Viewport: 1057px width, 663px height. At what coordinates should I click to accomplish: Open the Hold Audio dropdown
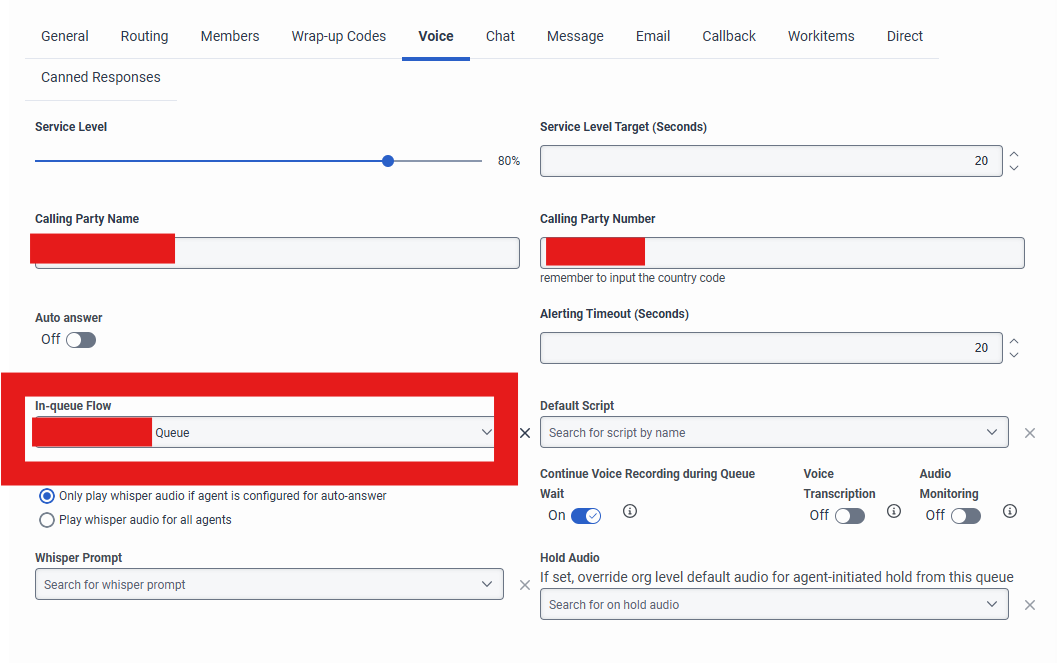[x=991, y=604]
